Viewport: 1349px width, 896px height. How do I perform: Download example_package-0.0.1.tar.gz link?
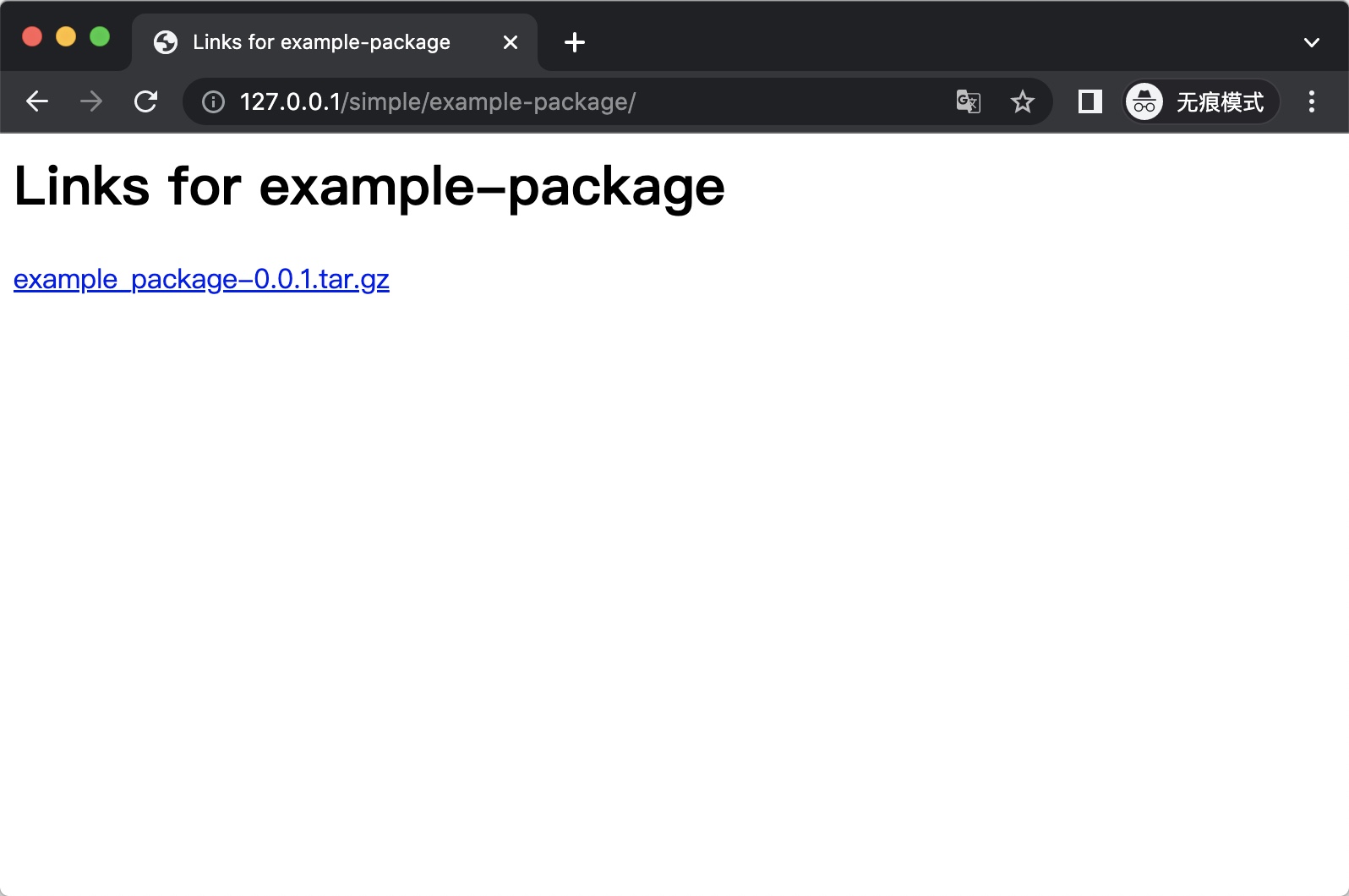[x=201, y=279]
